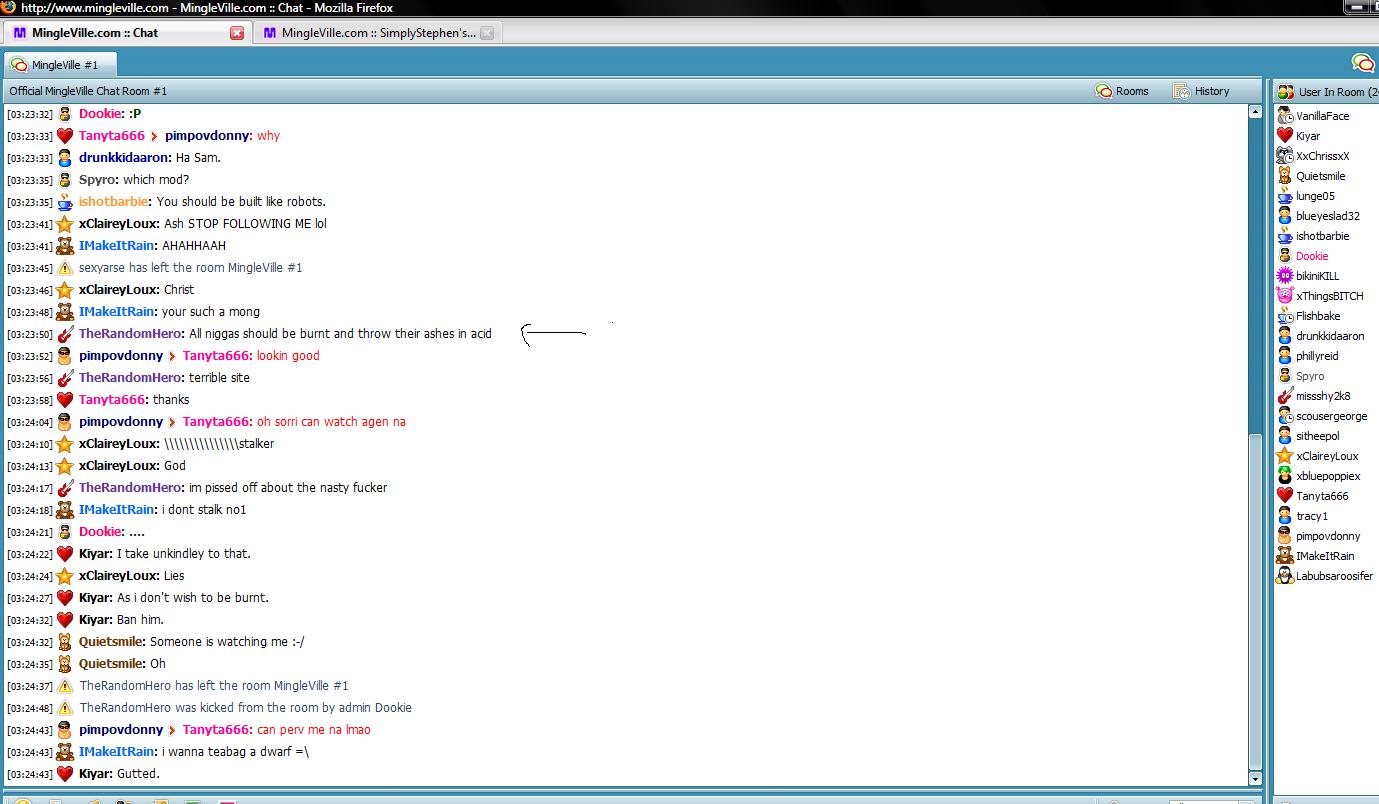The image size is (1379, 804).
Task: Click the chat bubbles icon above the user list
Action: [1363, 64]
